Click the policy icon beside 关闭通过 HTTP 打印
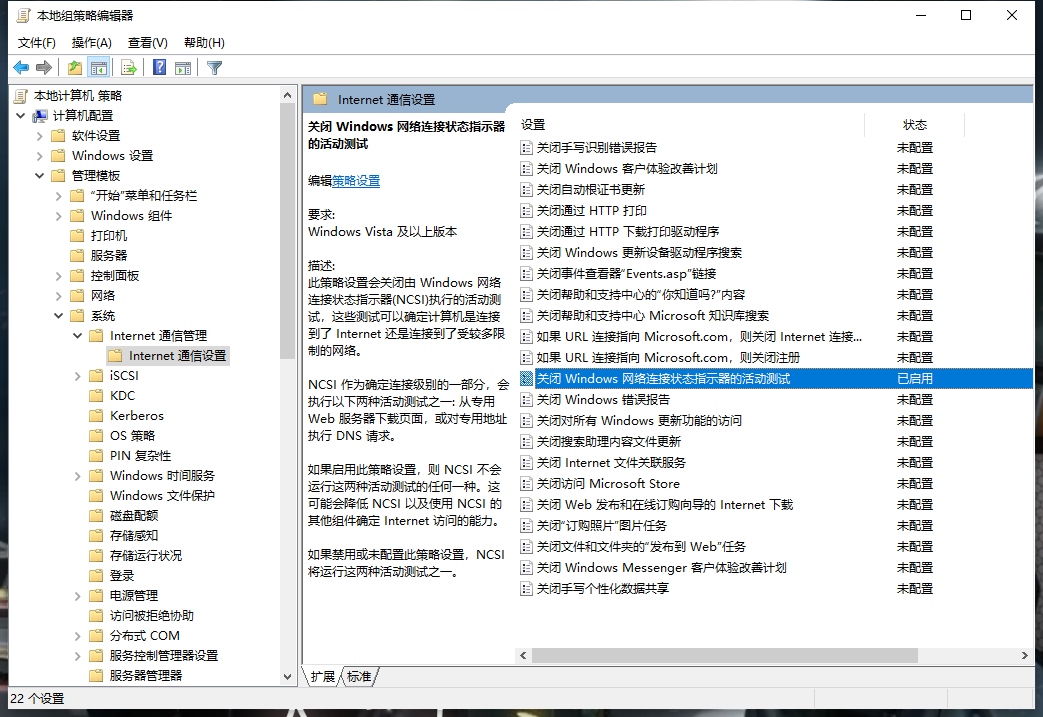This screenshot has height=717, width=1043. 526,211
